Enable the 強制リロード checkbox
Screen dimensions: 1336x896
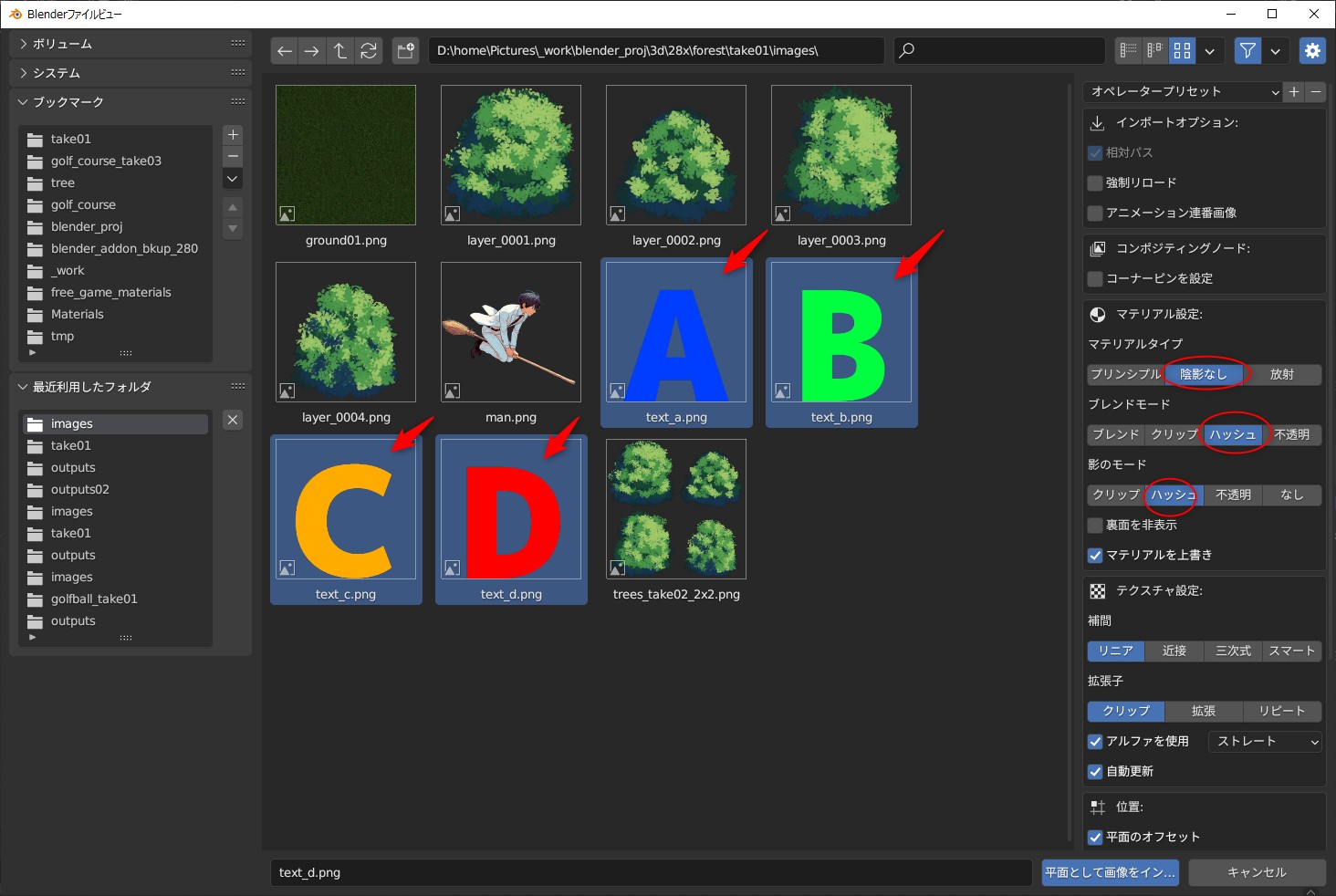(x=1095, y=183)
